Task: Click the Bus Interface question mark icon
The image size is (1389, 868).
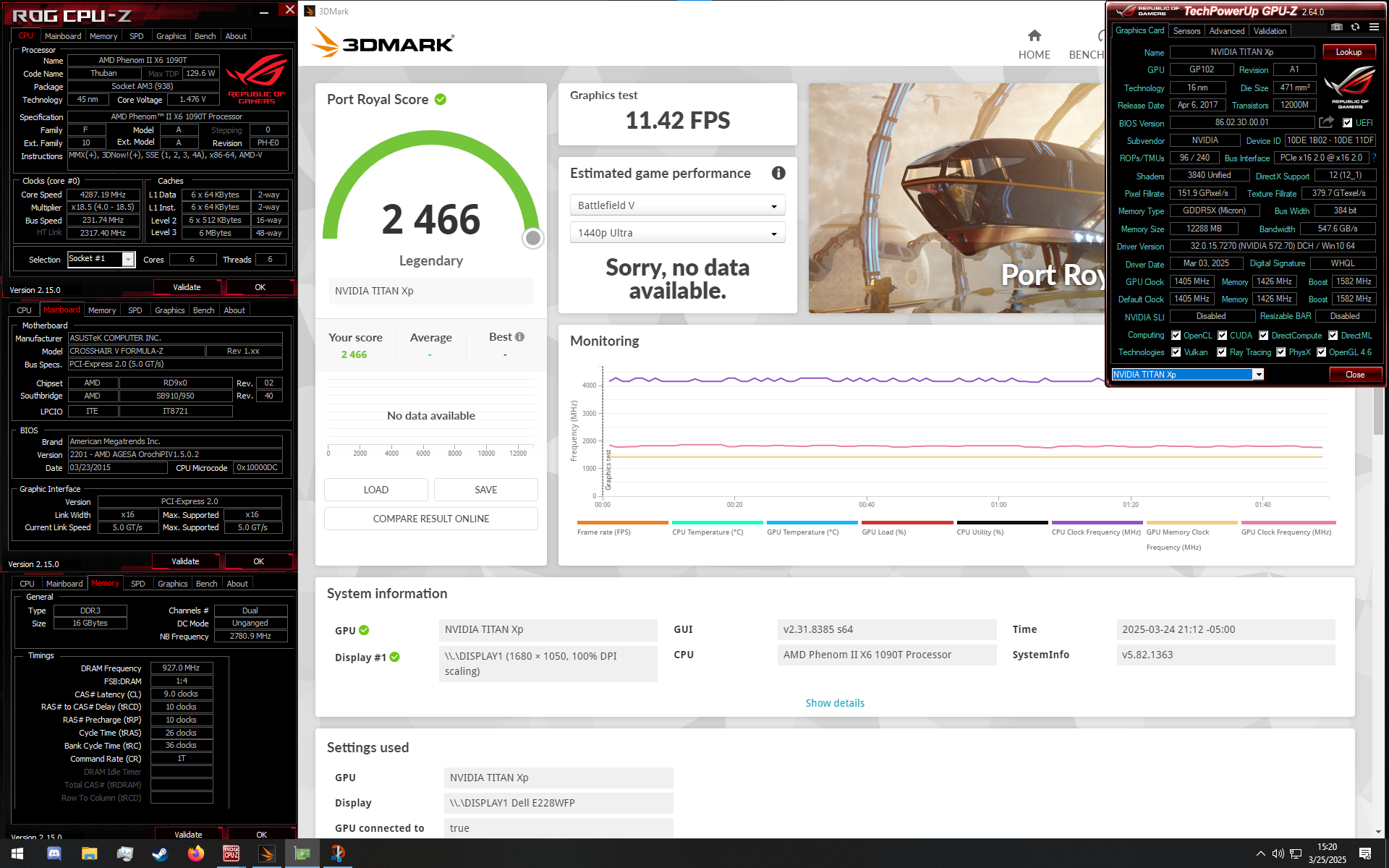Action: (x=1373, y=158)
